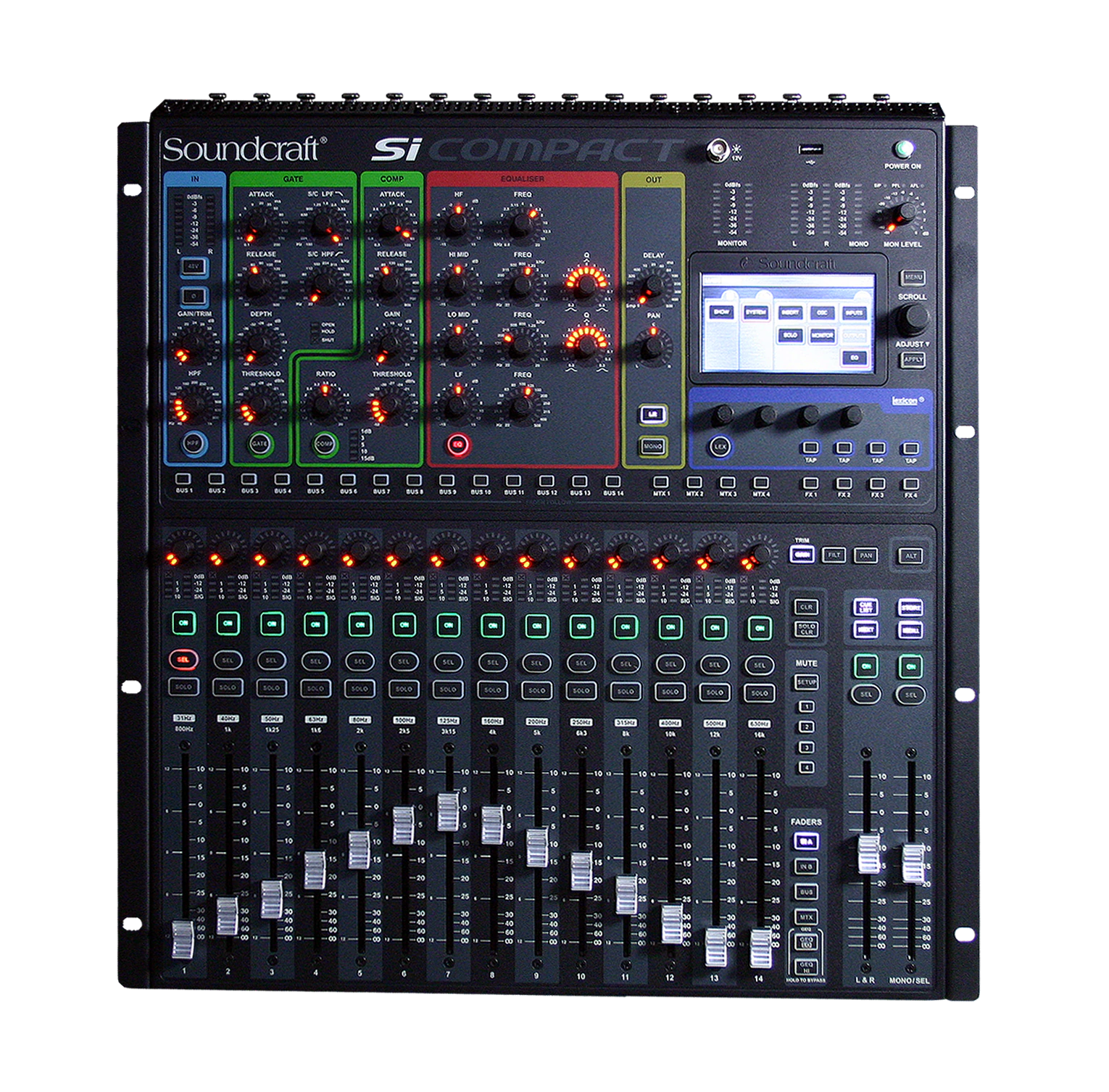Select channel 1 with its red SEL button
The image size is (1109, 1092).
point(183,659)
